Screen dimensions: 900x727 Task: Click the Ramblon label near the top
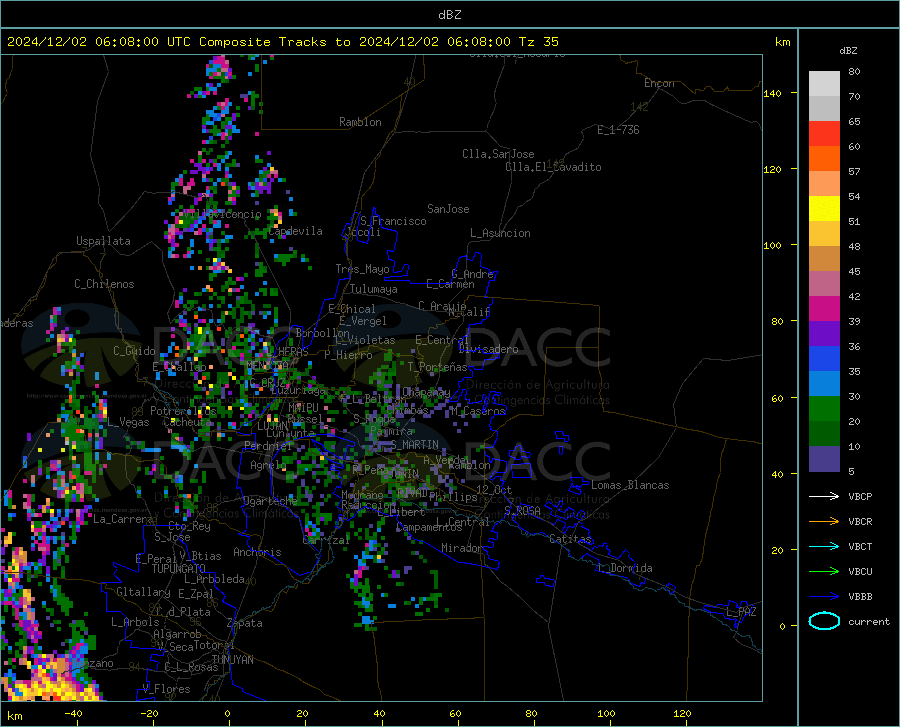click(x=360, y=122)
